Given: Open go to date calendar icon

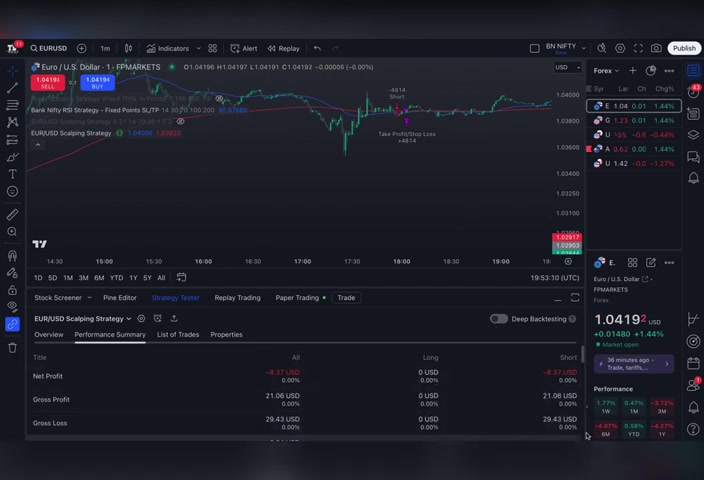Looking at the screenshot, I should pyautogui.click(x=181, y=277).
